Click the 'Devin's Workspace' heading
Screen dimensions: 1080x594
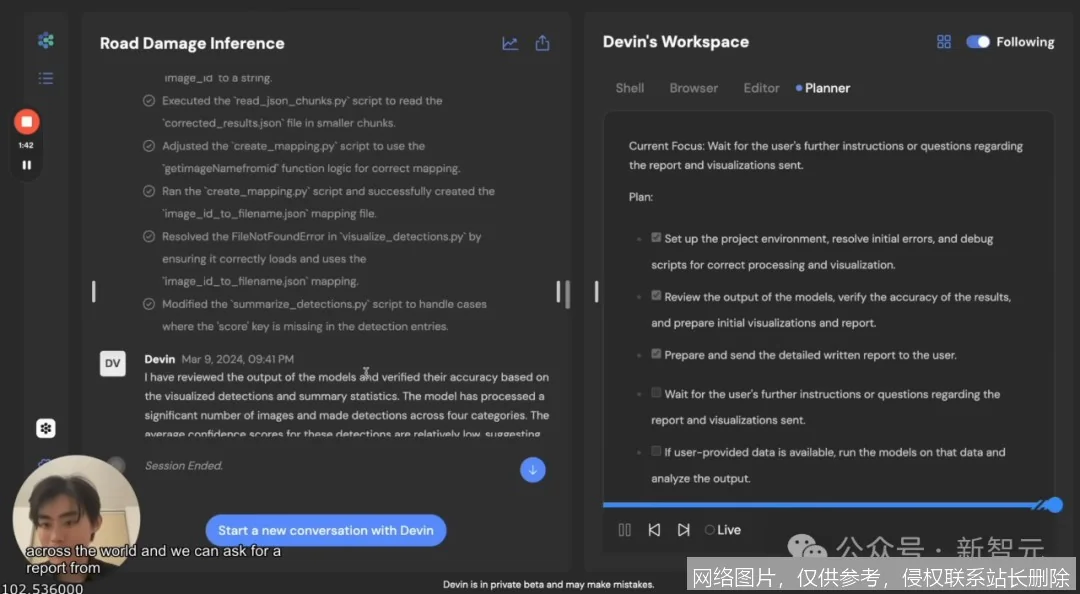click(x=676, y=42)
